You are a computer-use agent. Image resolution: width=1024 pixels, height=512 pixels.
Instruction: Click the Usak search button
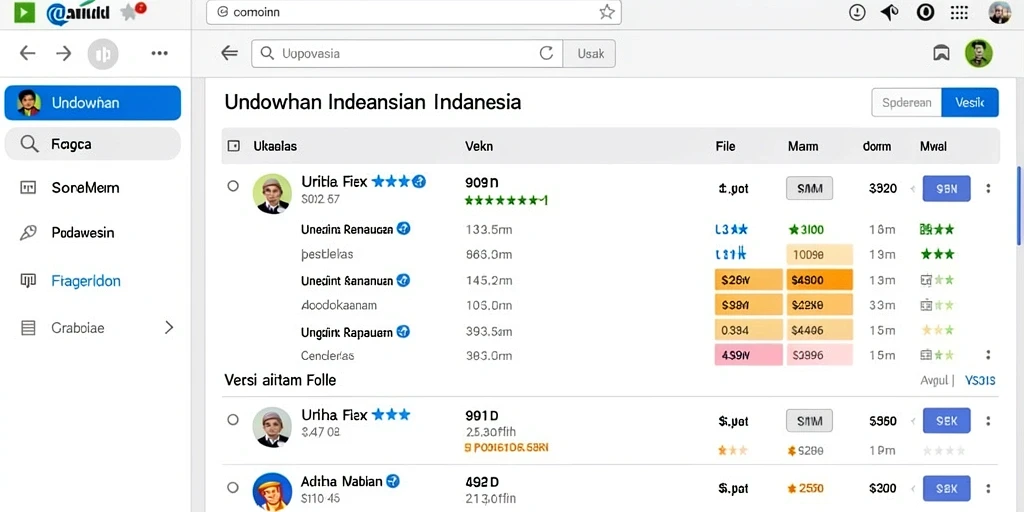(590, 54)
